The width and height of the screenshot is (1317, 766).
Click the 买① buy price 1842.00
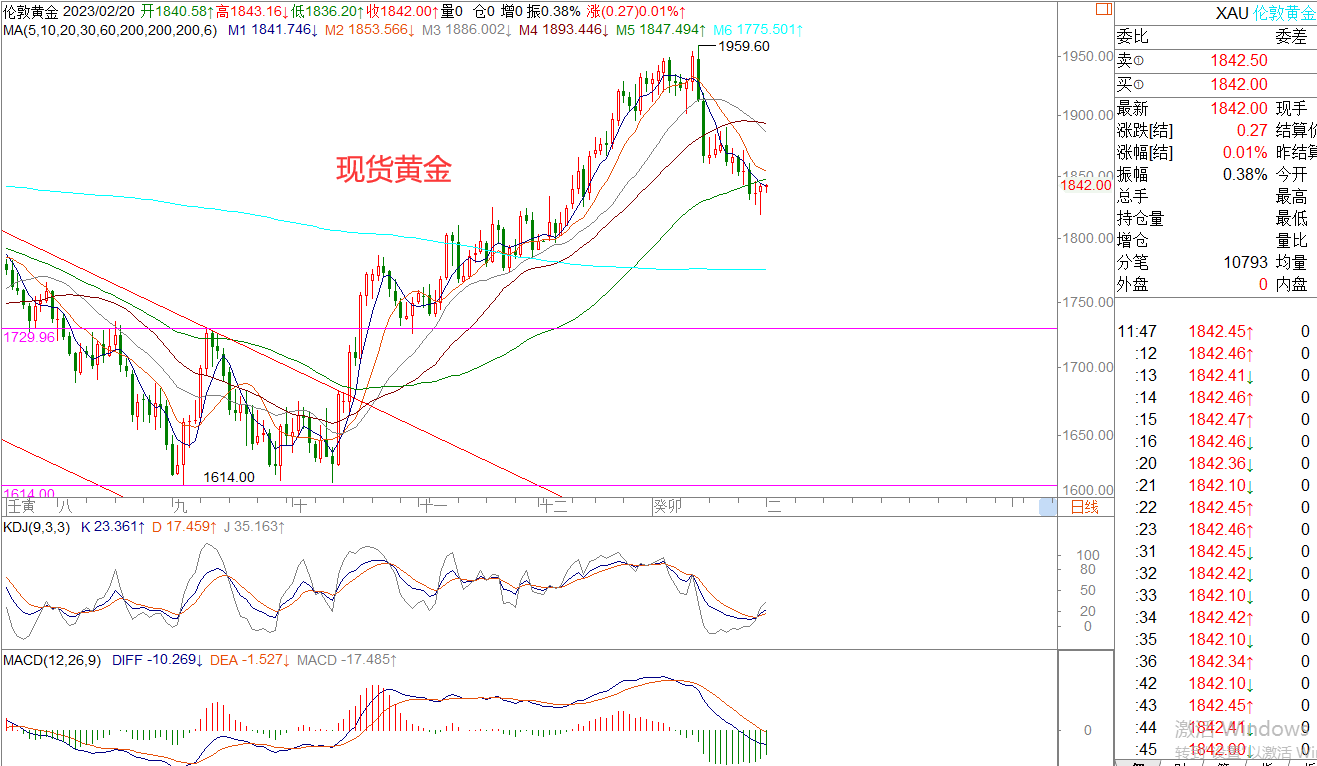(x=1239, y=85)
